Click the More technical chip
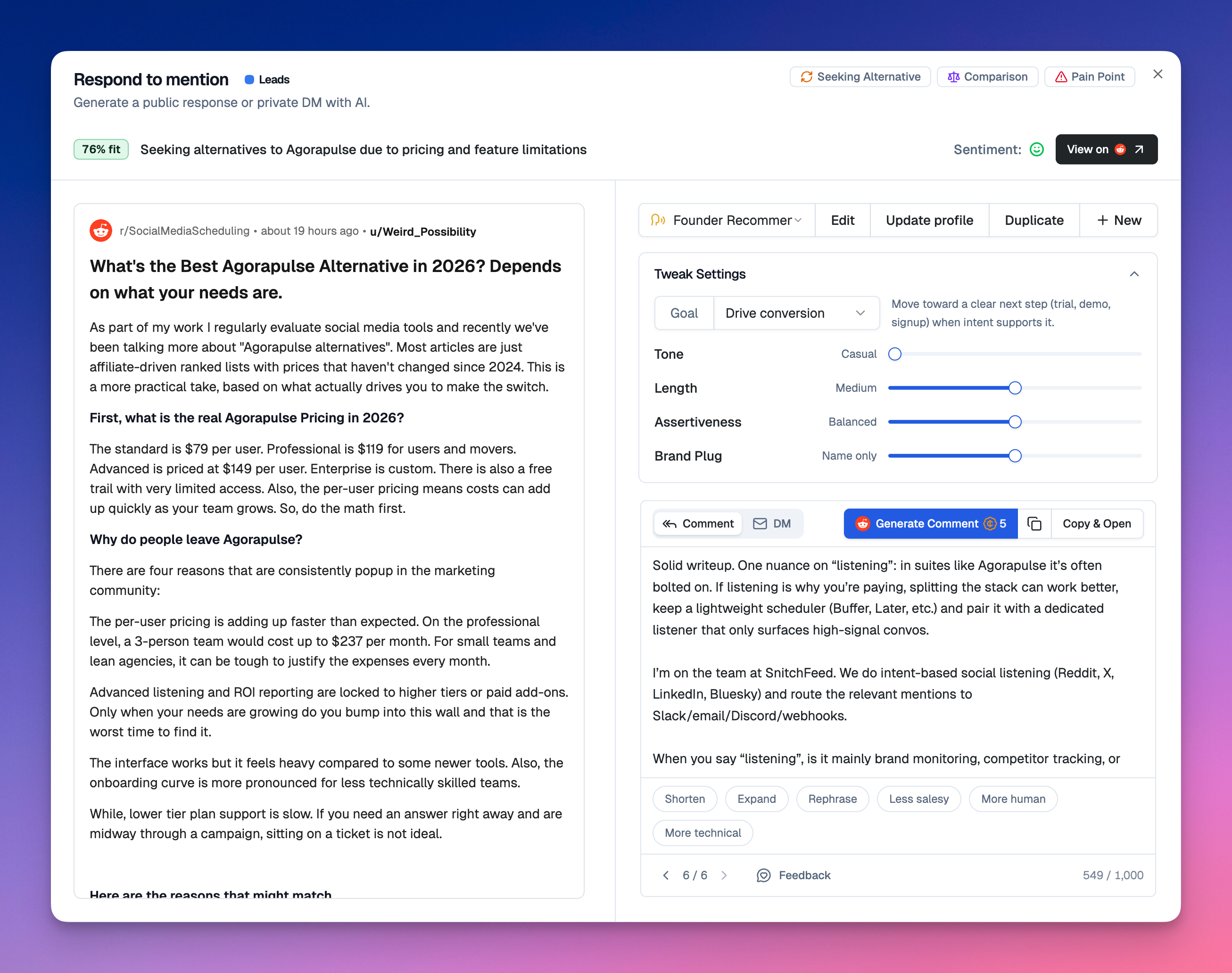Viewport: 1232px width, 973px height. click(x=703, y=833)
